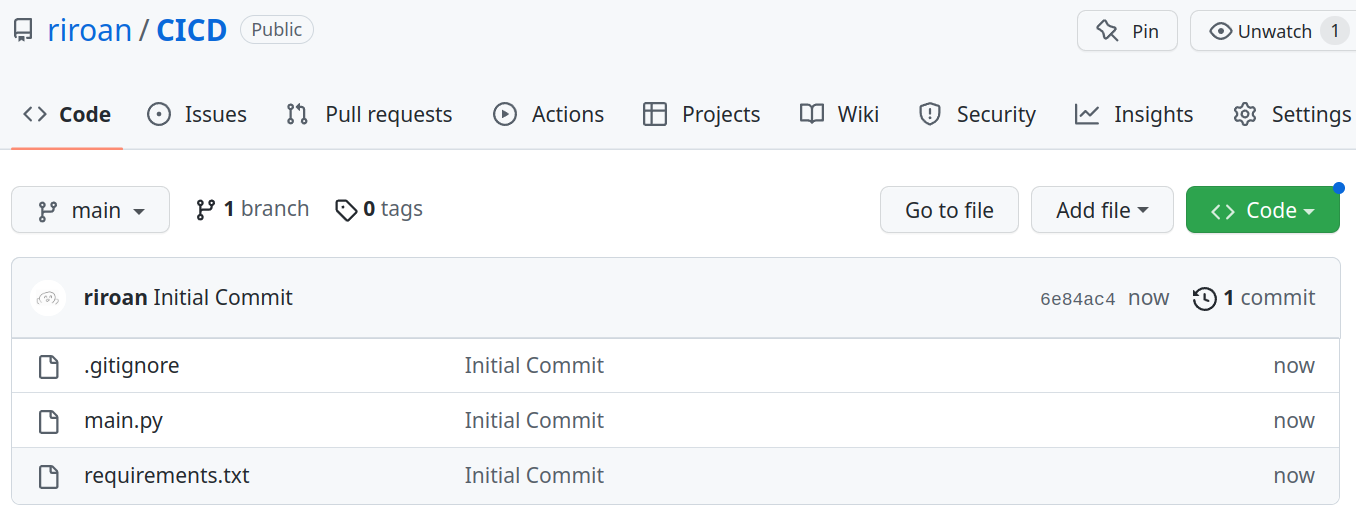Pin the CICD repository
This screenshot has height=520, width=1356.
click(1127, 31)
